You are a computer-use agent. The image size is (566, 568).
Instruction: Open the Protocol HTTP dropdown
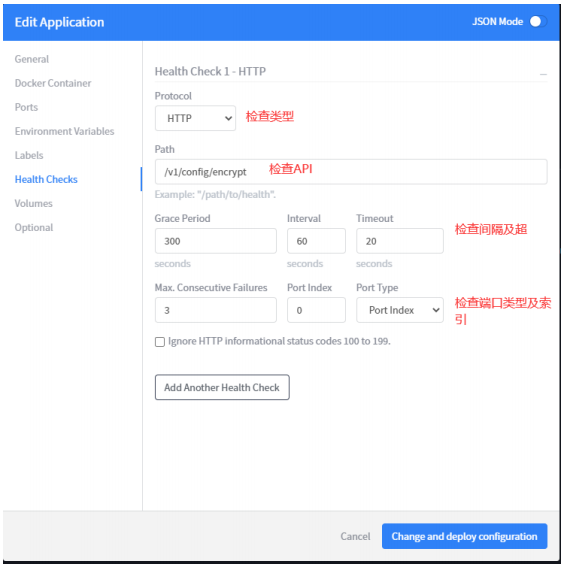point(195,118)
